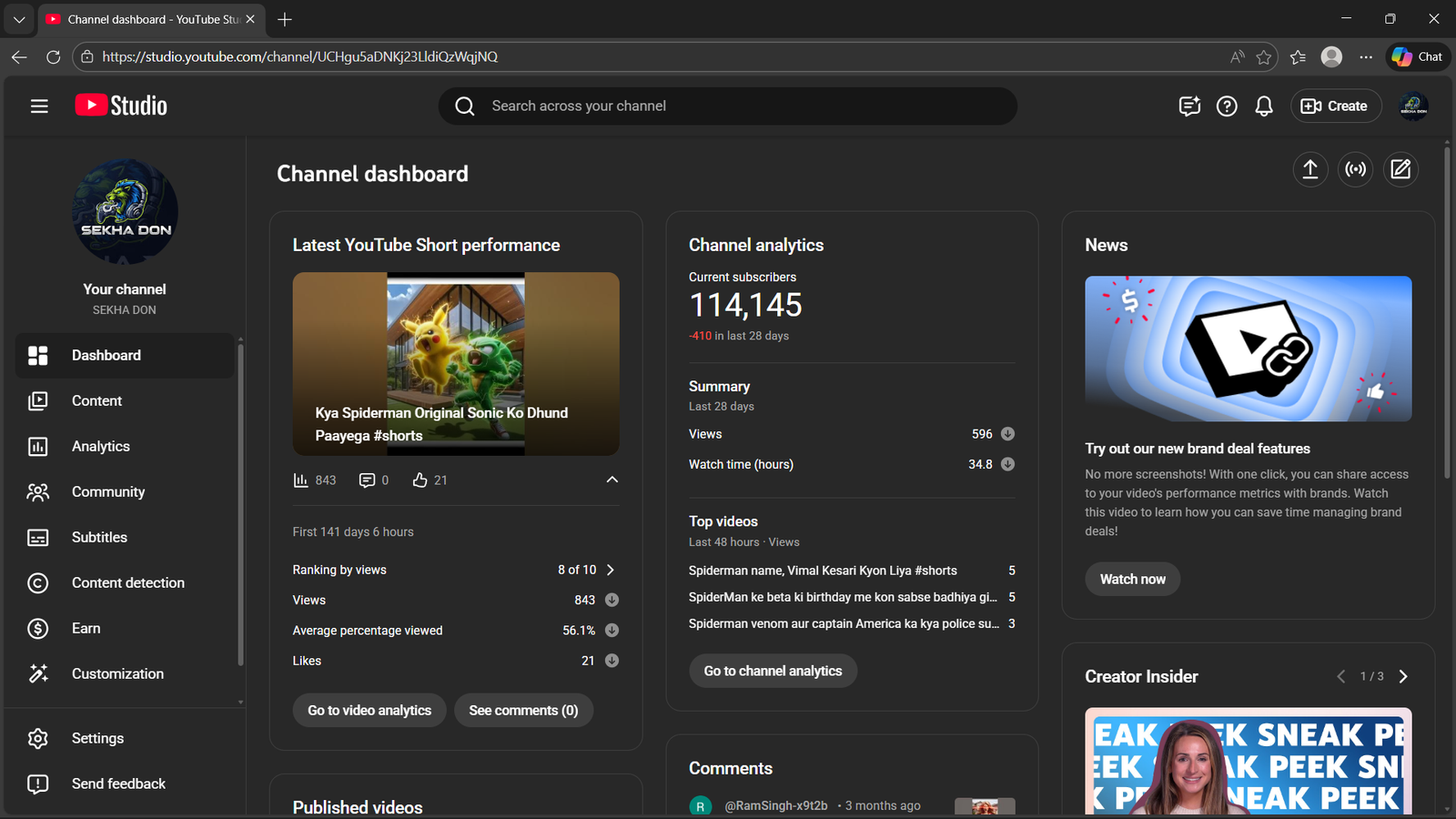
Task: Collapse the Short performance details chevron
Action: (612, 480)
